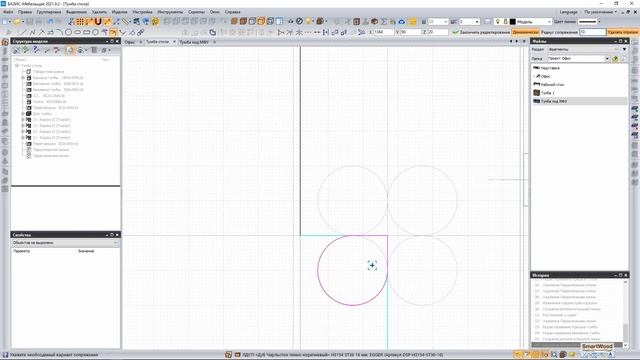This screenshot has width=640, height=360.
Task: Click the sigma summary icon
Action: tap(384, 21)
